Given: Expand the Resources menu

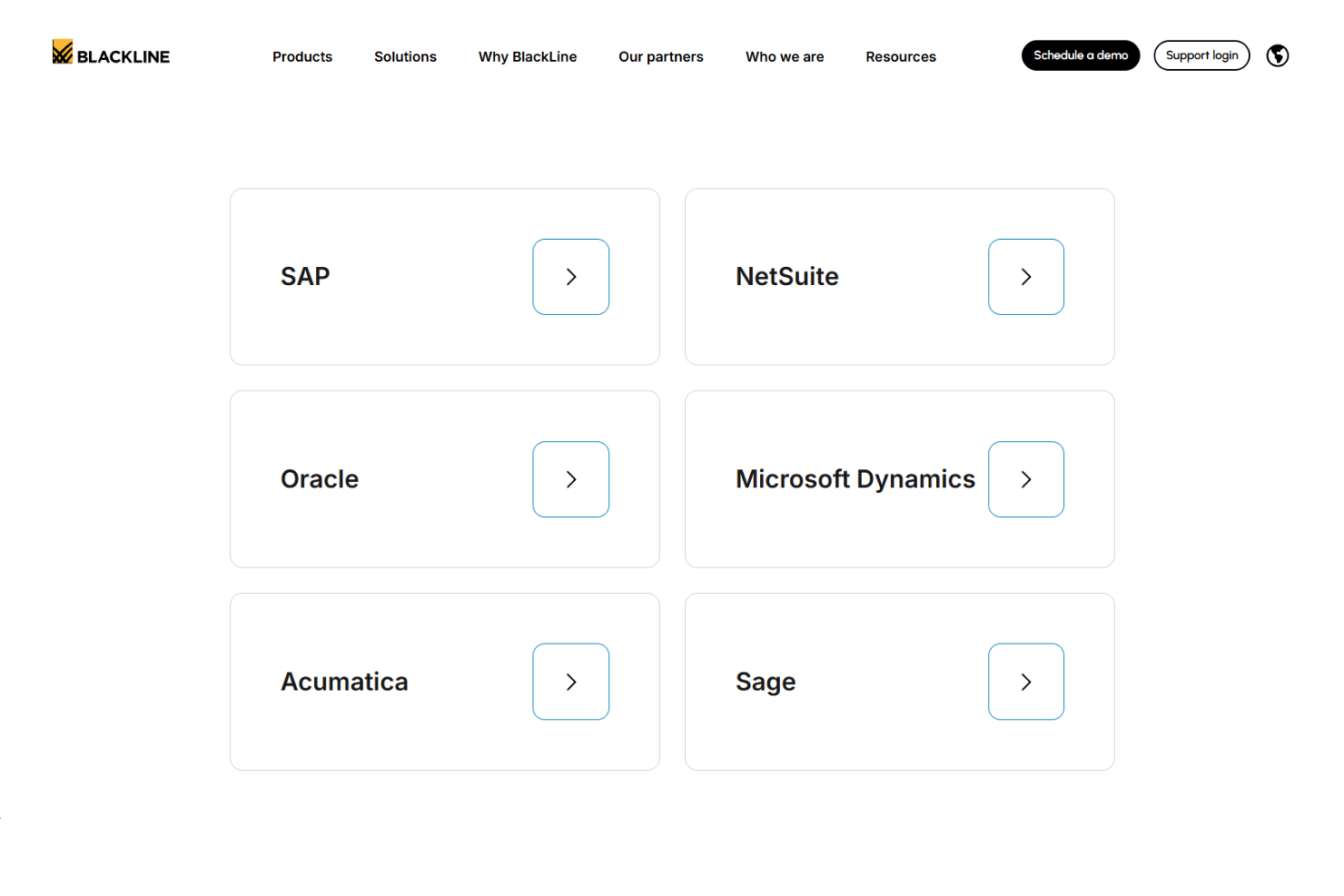Looking at the screenshot, I should tap(901, 56).
